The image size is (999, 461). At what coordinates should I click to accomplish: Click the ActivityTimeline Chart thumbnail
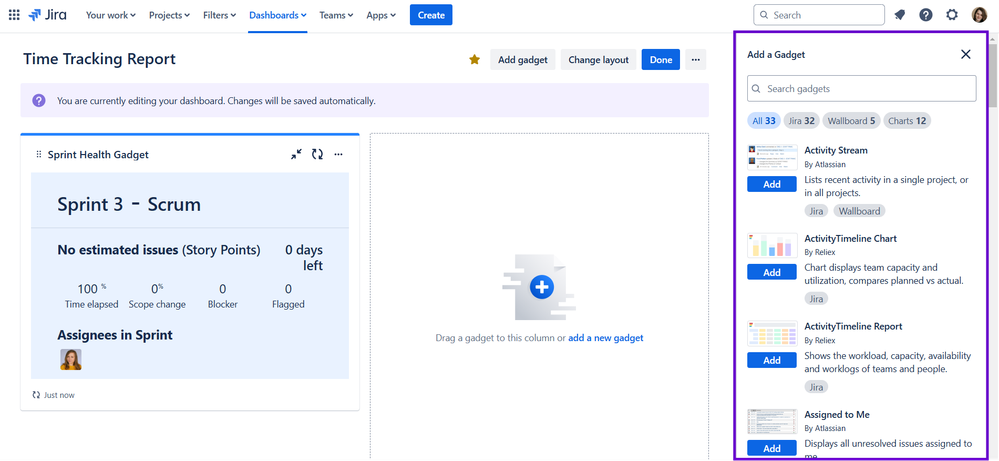point(772,245)
